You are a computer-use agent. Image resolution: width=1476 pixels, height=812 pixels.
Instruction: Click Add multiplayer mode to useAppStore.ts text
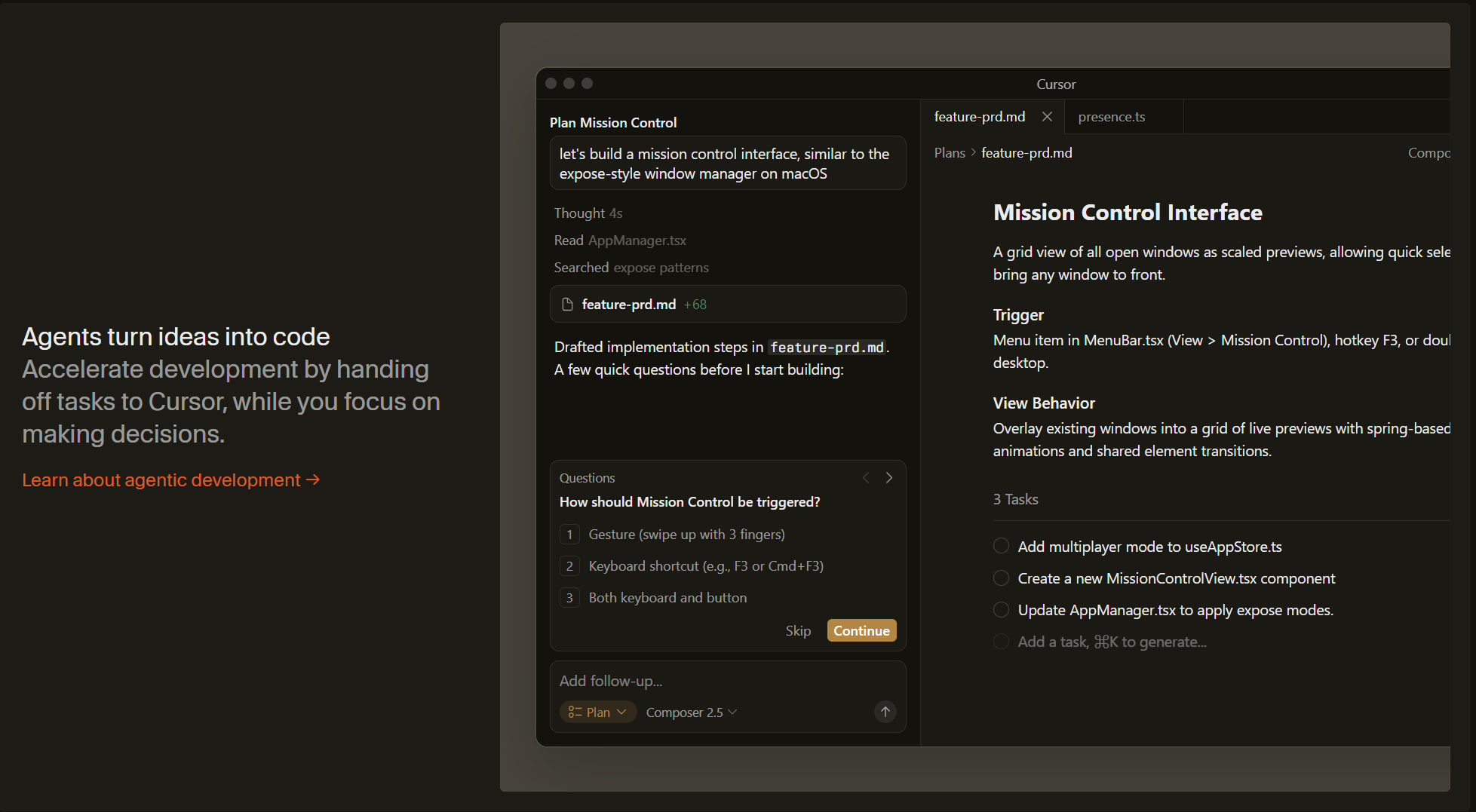1149,547
